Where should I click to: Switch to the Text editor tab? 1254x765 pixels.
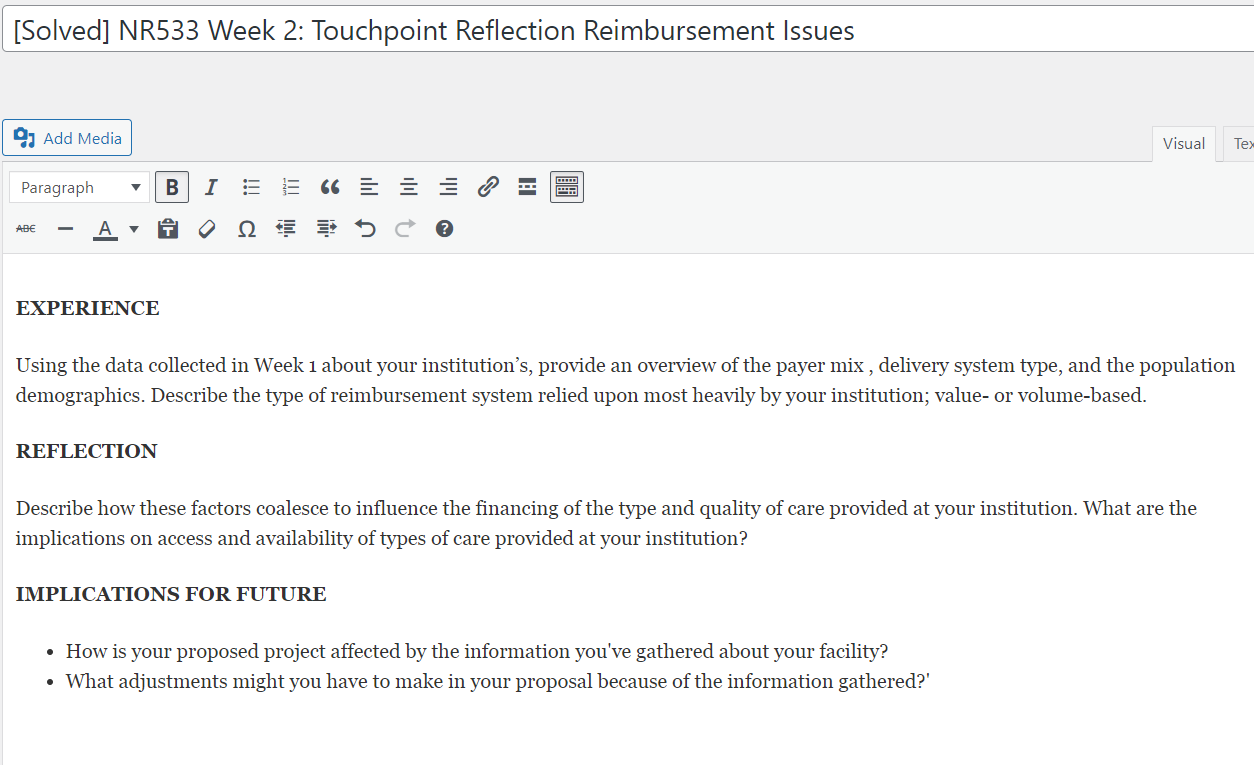(1240, 144)
